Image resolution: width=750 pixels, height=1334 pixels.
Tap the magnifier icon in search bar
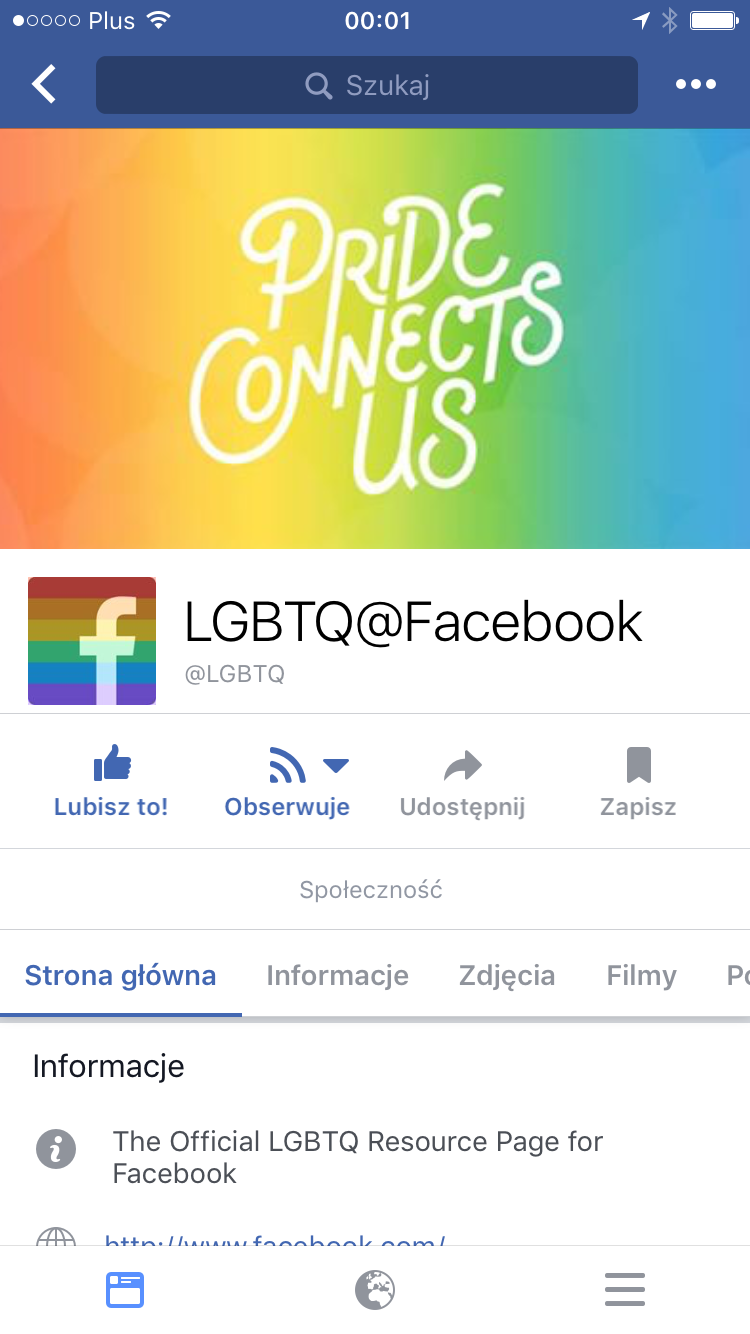coord(319,86)
